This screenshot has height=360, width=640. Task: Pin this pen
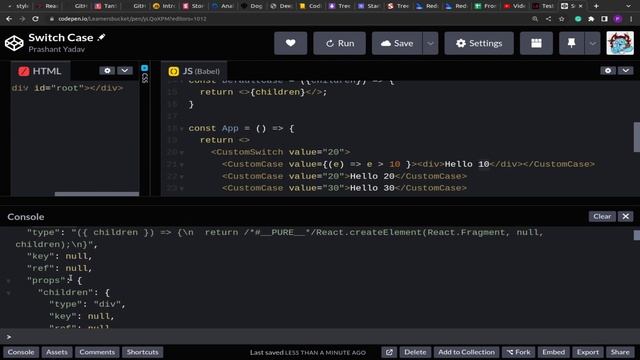click(x=571, y=43)
